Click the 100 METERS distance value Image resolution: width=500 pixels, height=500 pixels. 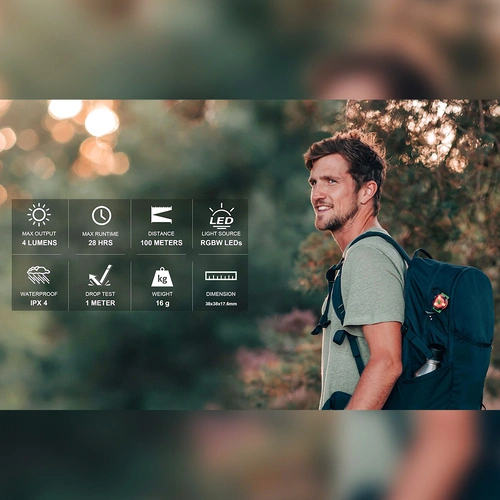[x=161, y=243]
